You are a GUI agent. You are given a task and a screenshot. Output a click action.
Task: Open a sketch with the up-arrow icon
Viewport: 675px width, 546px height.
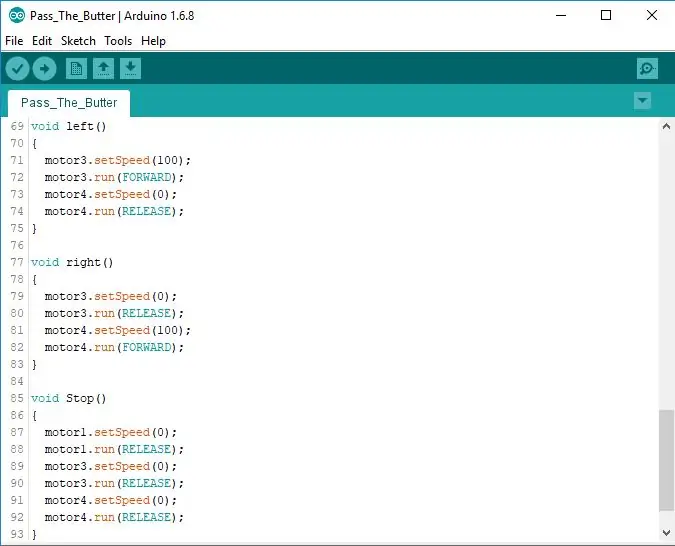click(103, 68)
